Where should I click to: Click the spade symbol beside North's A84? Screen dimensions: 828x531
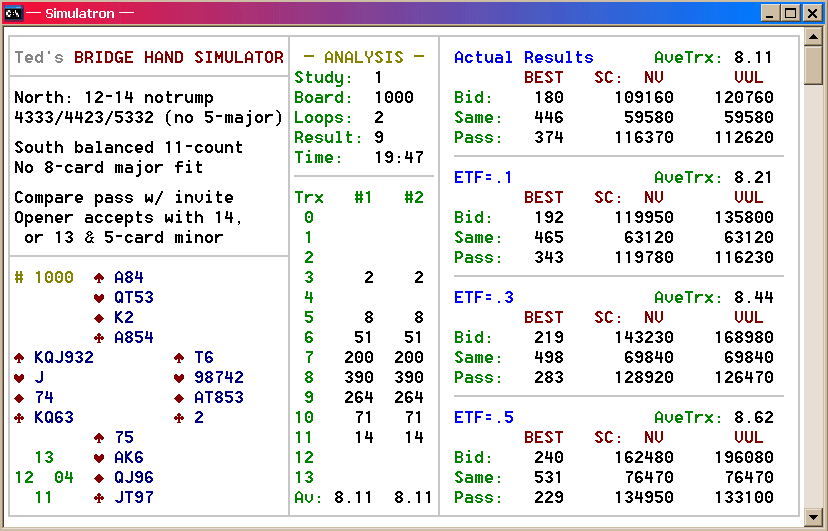99,278
